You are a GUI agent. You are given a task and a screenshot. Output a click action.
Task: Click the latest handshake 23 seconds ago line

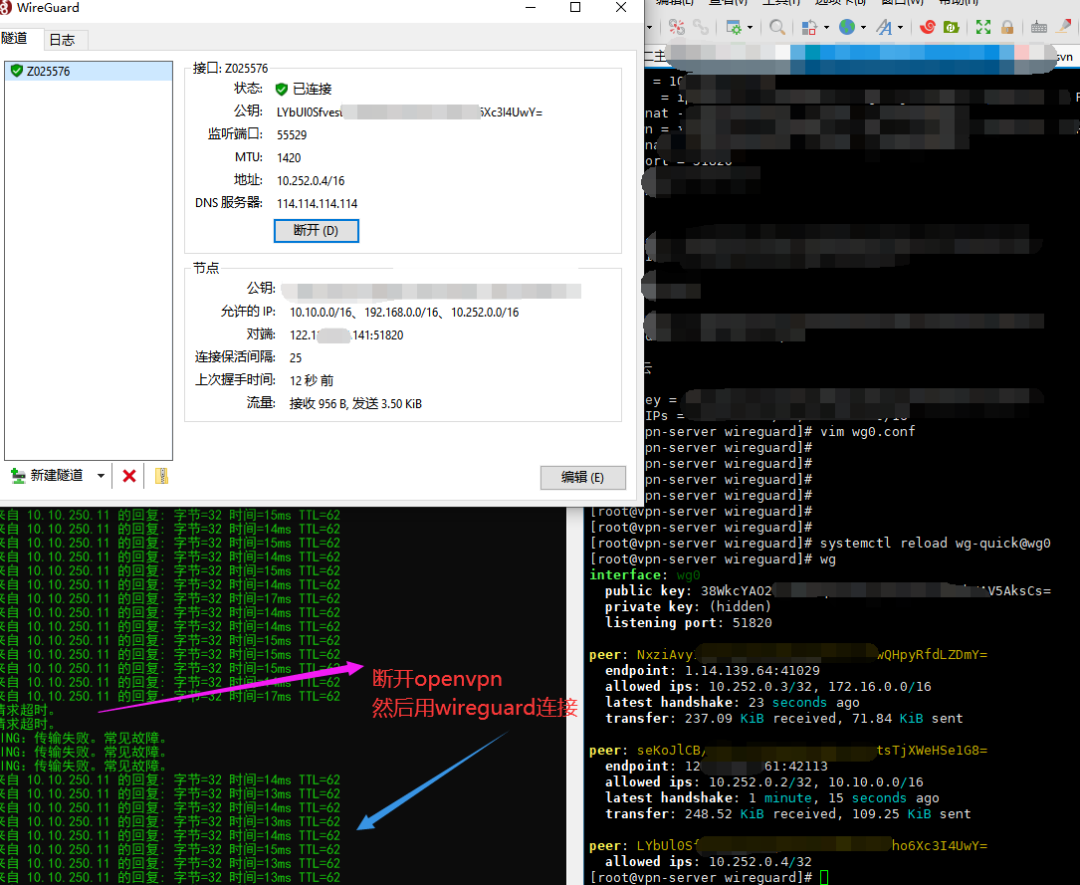pyautogui.click(x=732, y=702)
